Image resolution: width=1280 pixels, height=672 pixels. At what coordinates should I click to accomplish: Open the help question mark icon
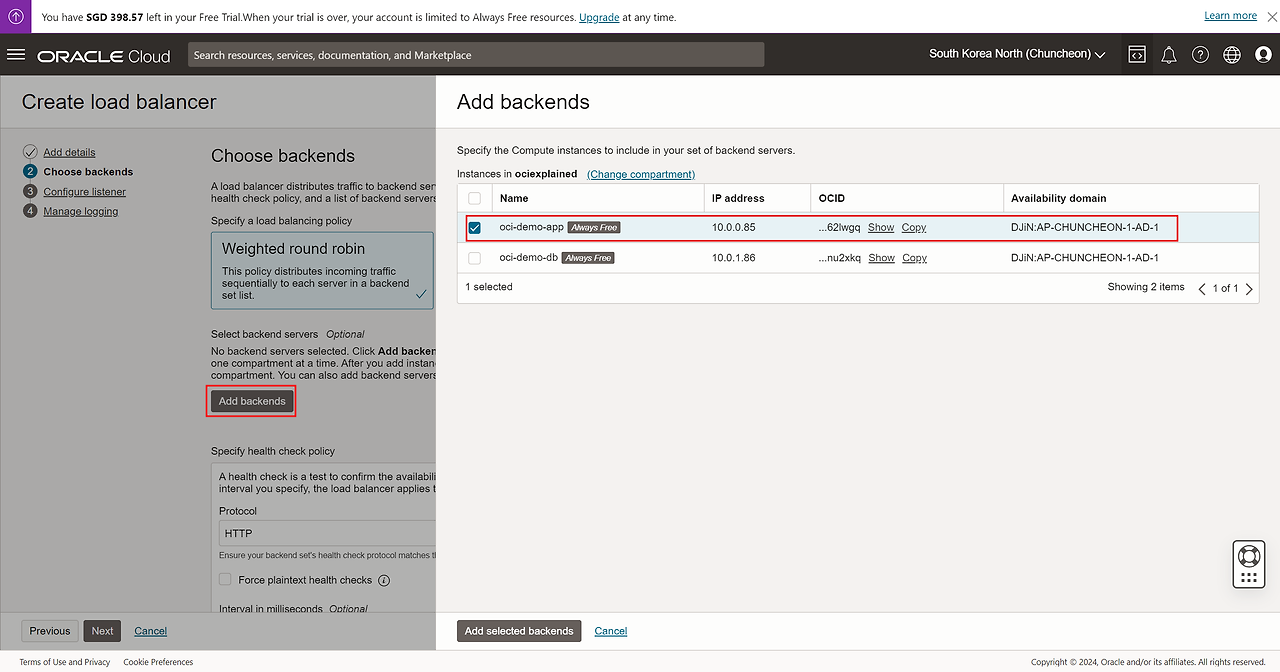point(1200,55)
